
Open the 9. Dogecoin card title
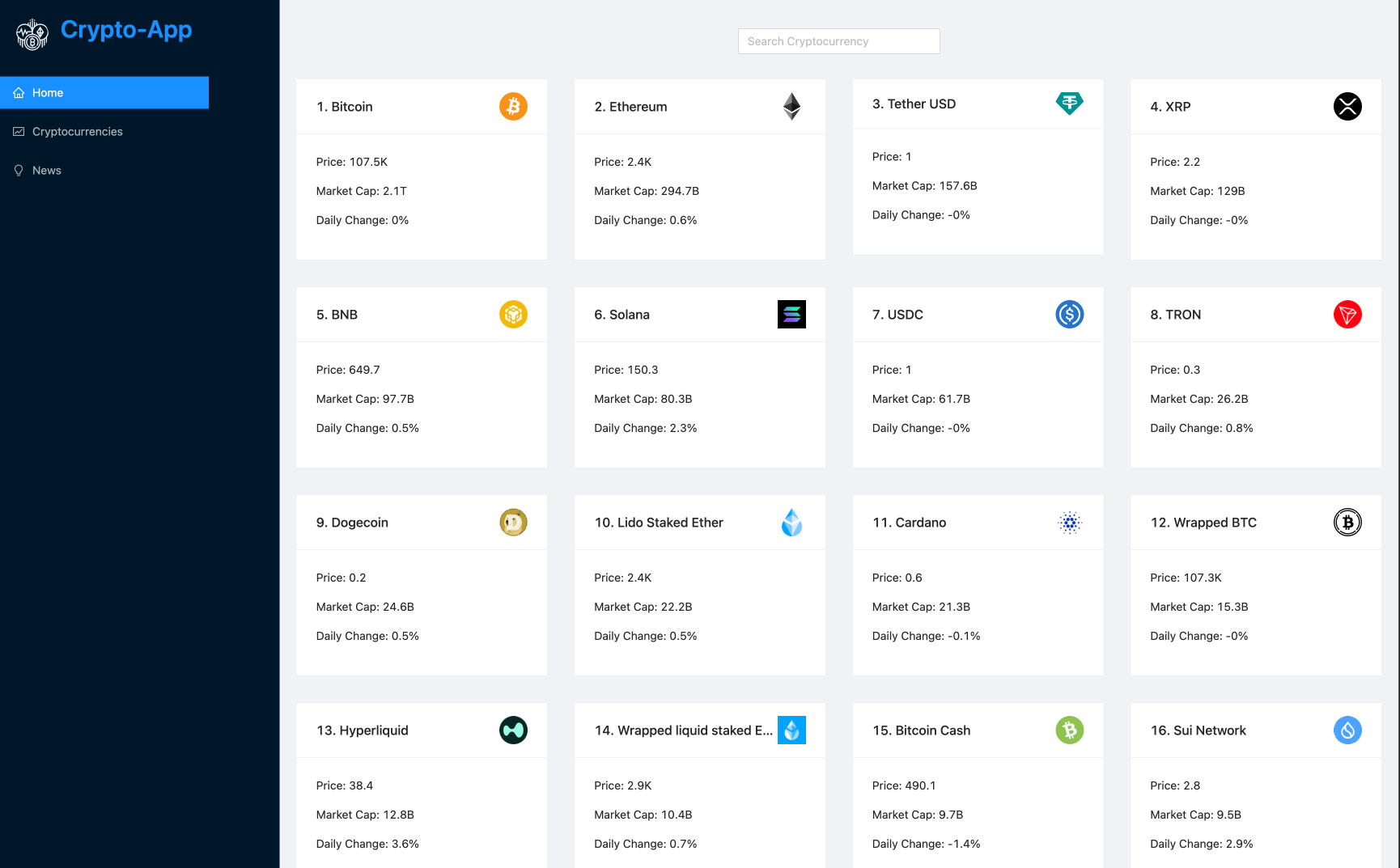click(352, 523)
